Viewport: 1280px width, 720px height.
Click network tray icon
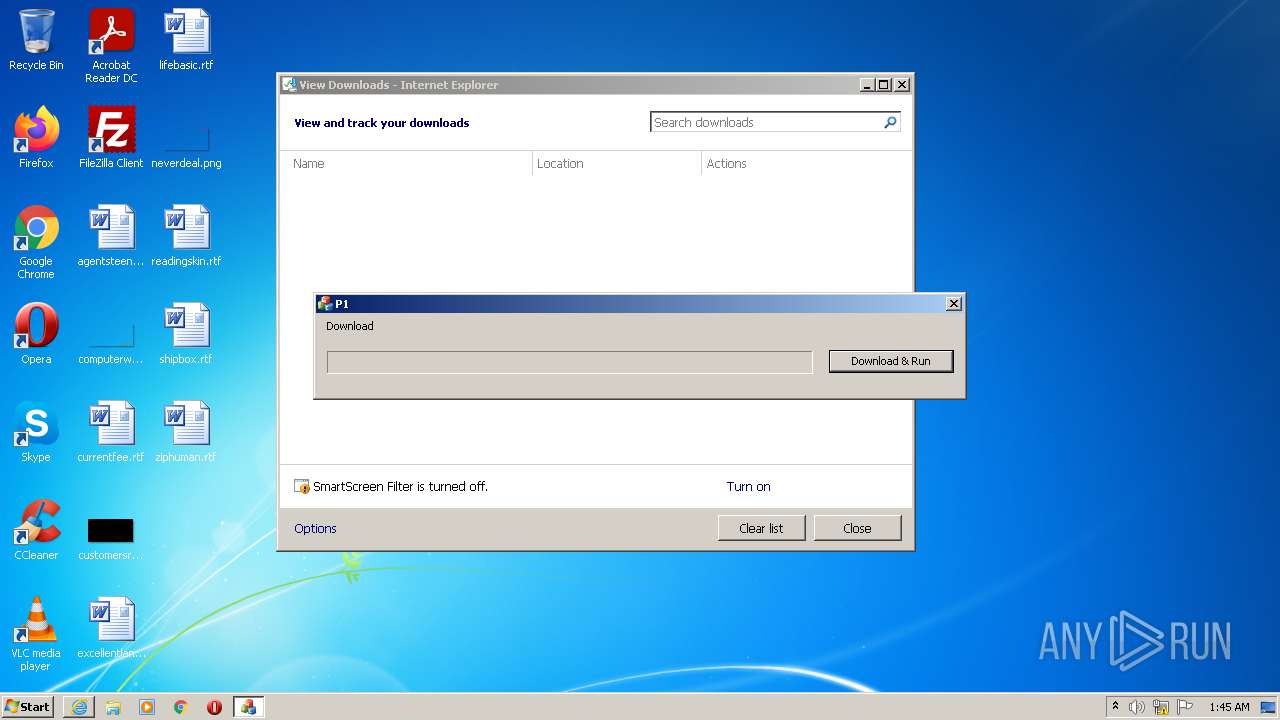1161,707
